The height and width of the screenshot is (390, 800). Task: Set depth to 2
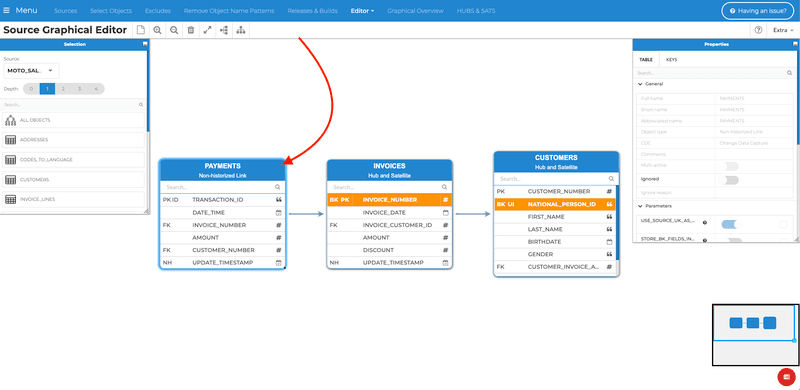tap(63, 89)
